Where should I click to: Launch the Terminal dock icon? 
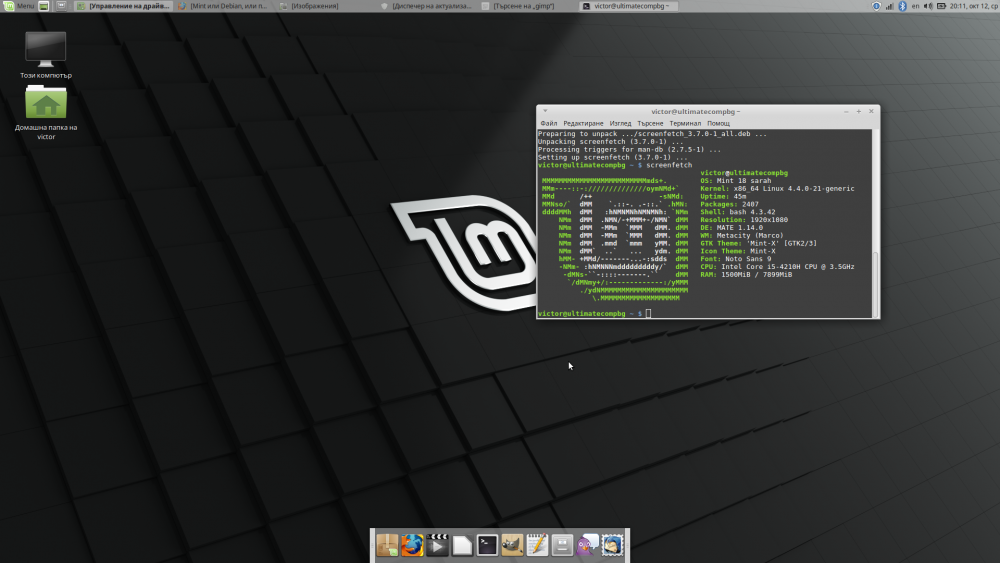tap(487, 545)
